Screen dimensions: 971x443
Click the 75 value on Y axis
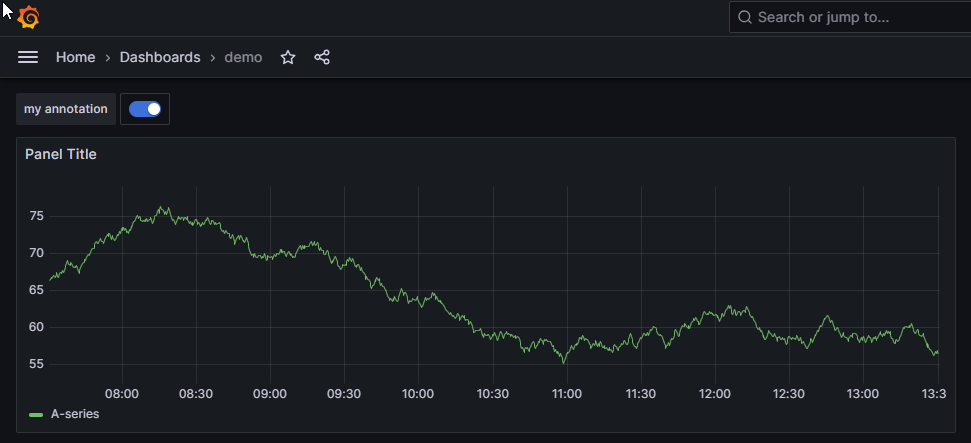(37, 216)
